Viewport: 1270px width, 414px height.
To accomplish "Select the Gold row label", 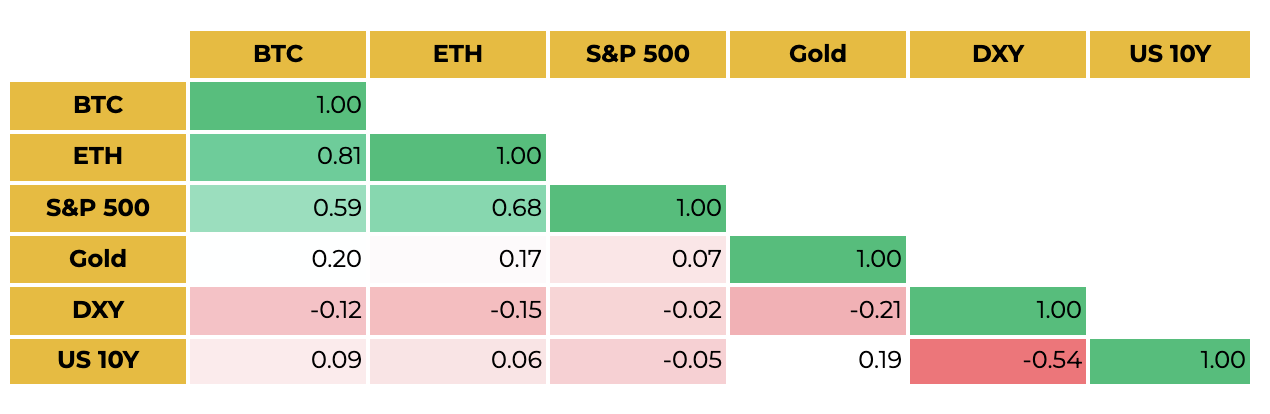I will point(98,259).
